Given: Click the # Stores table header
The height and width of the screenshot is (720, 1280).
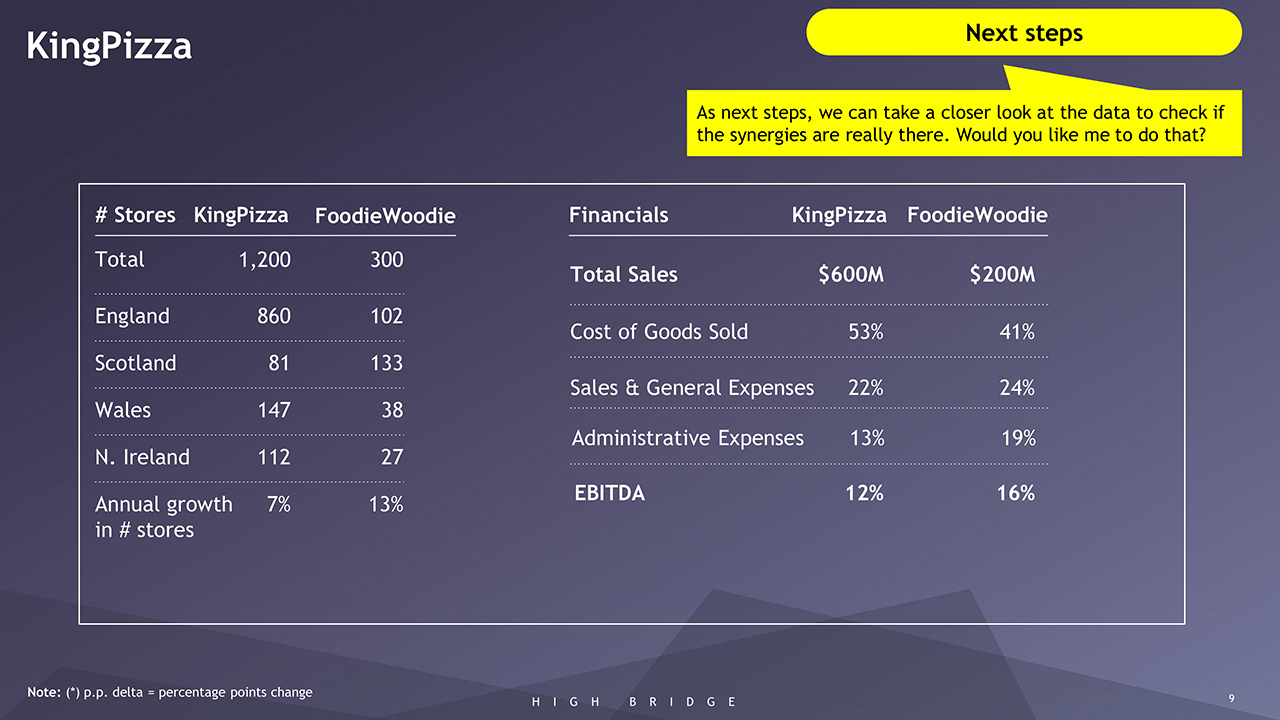Looking at the screenshot, I should tap(135, 215).
